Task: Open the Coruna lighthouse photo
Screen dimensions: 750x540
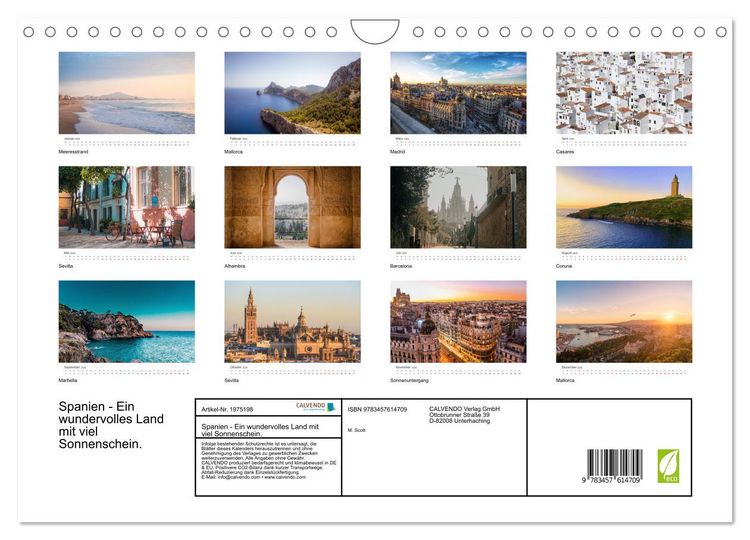Action: pos(624,207)
